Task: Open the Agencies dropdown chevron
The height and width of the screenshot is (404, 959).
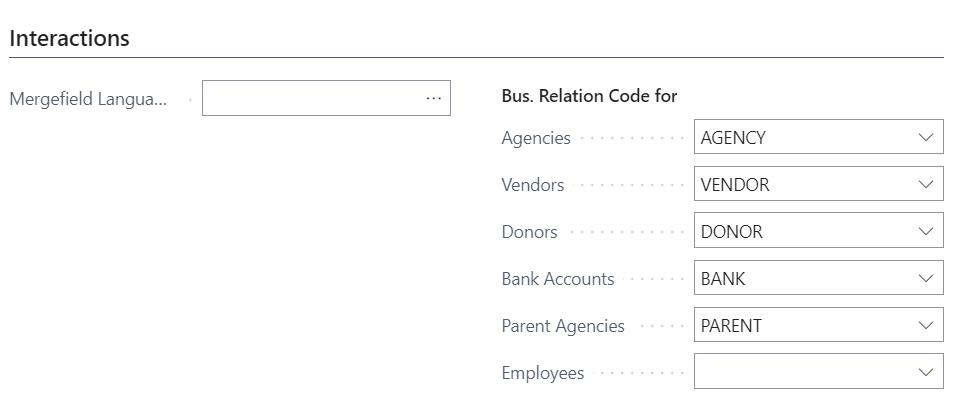Action: point(925,138)
